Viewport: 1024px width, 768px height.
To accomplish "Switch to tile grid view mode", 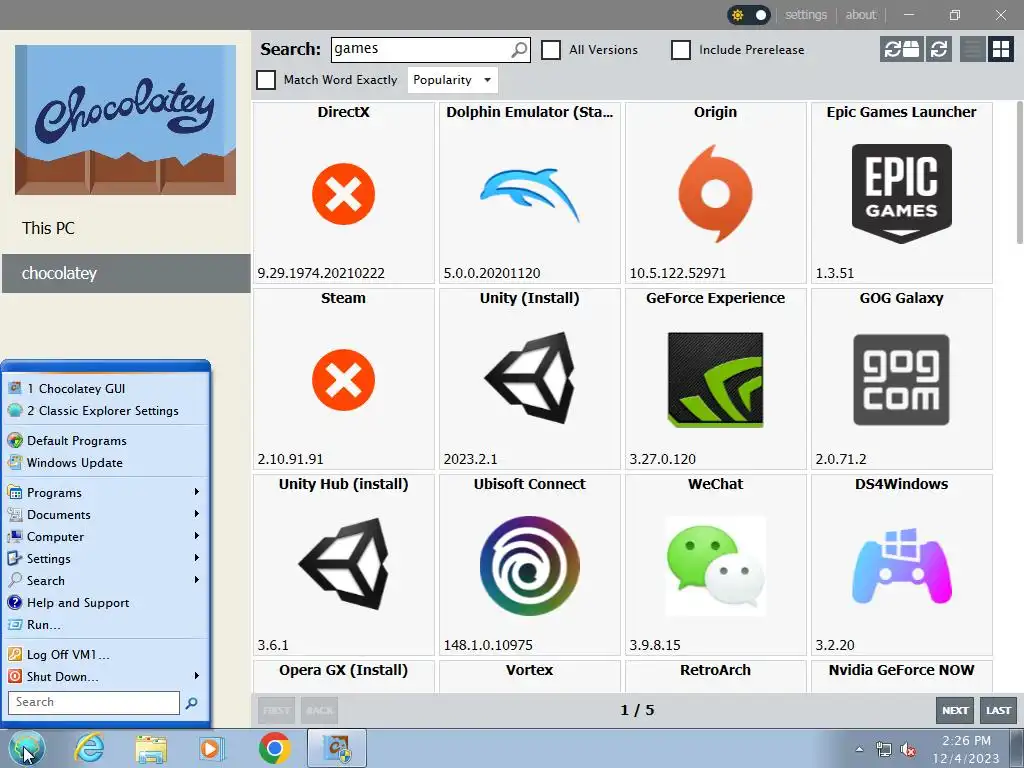I will [x=1000, y=49].
